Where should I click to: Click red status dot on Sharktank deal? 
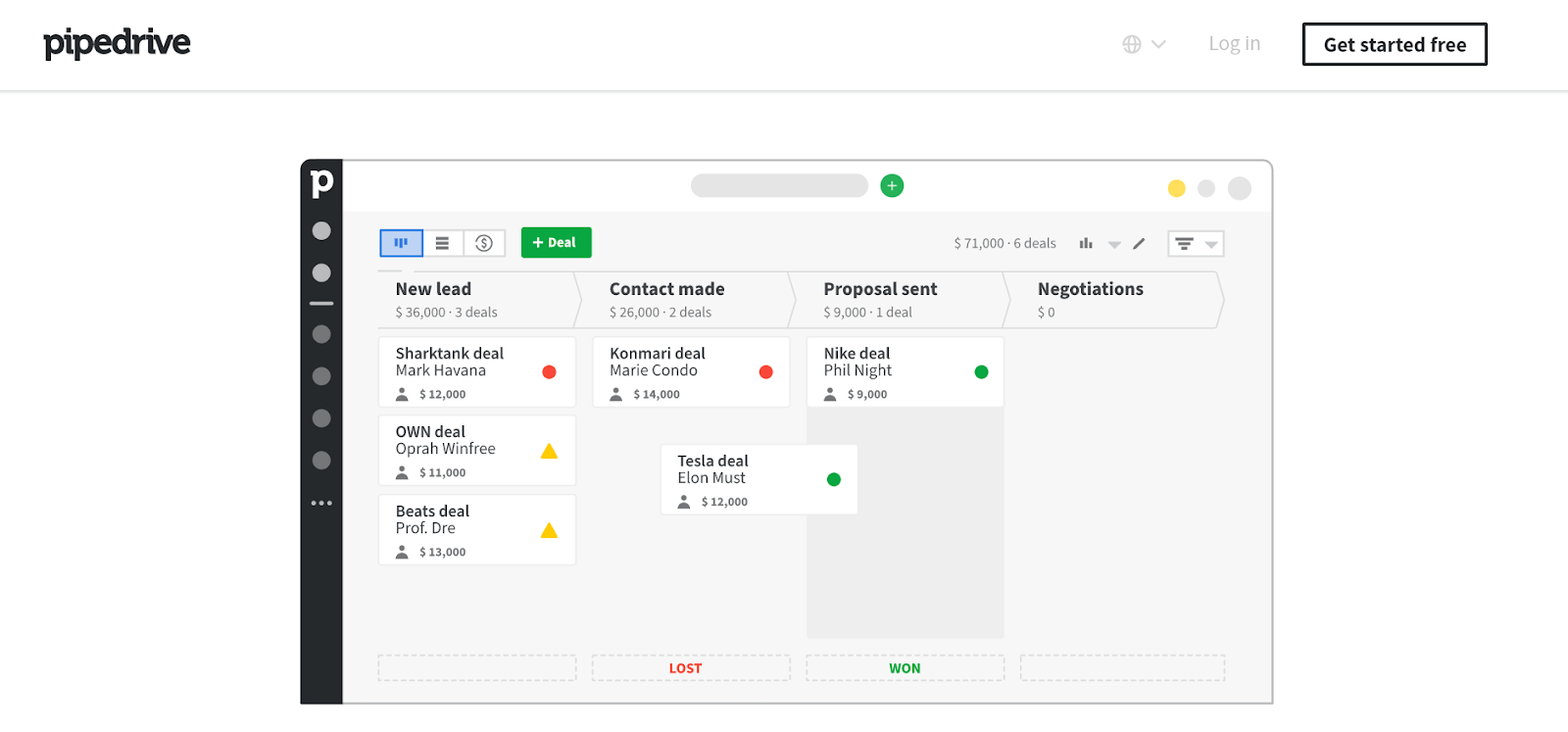click(549, 371)
